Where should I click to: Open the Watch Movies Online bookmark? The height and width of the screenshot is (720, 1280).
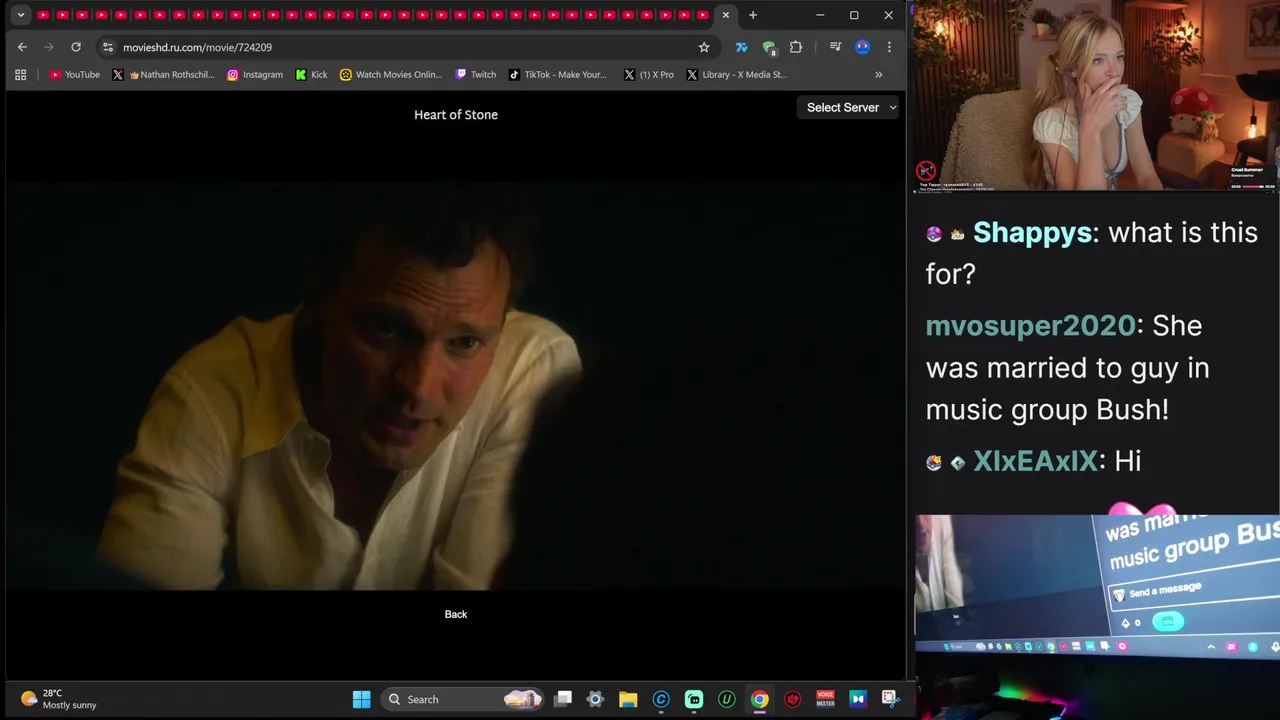point(391,74)
